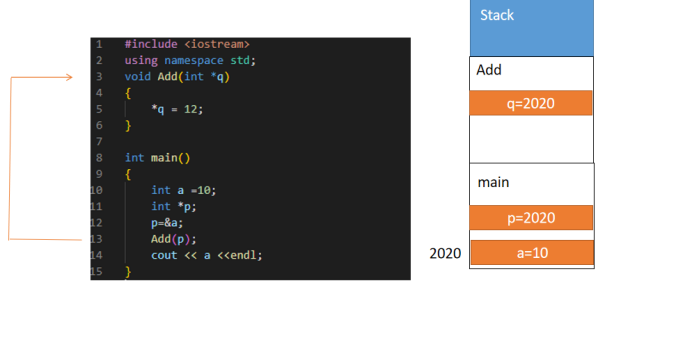Click the empty space inside Add frame
Viewport: 692px width, 364px height.
click(531, 139)
